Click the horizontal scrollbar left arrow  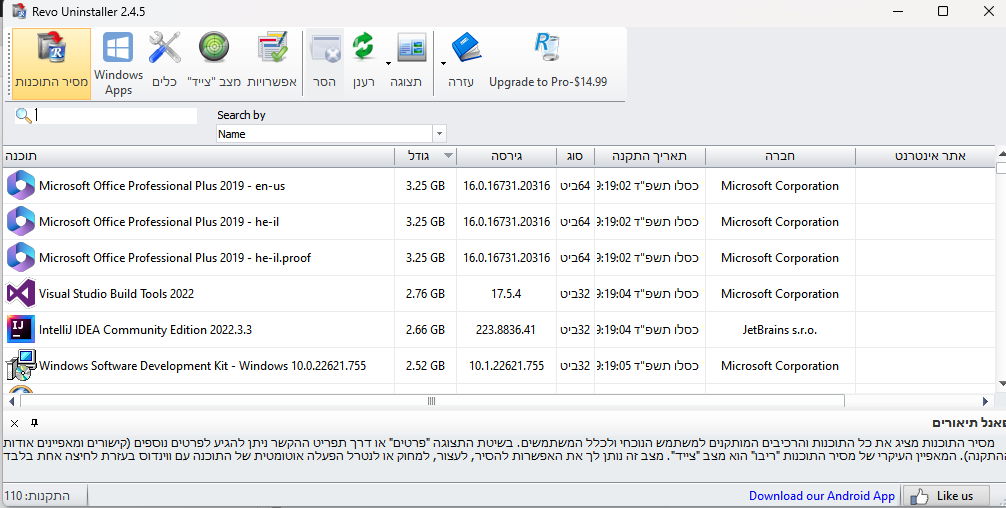tap(11, 401)
